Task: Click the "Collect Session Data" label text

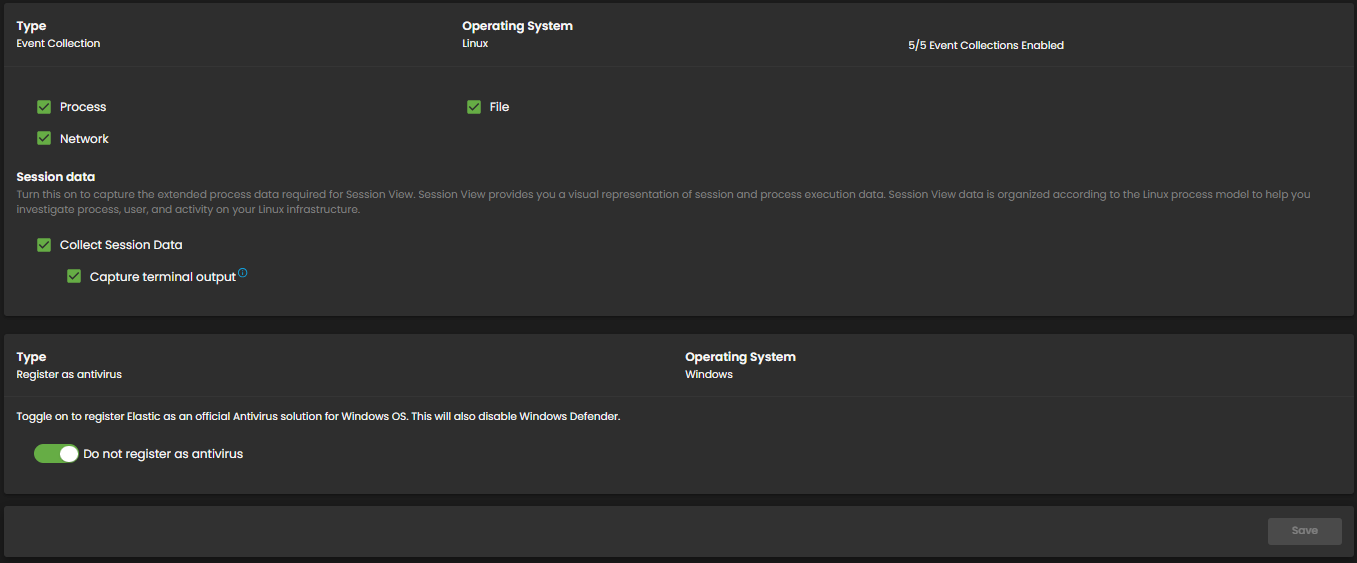Action: [121, 245]
